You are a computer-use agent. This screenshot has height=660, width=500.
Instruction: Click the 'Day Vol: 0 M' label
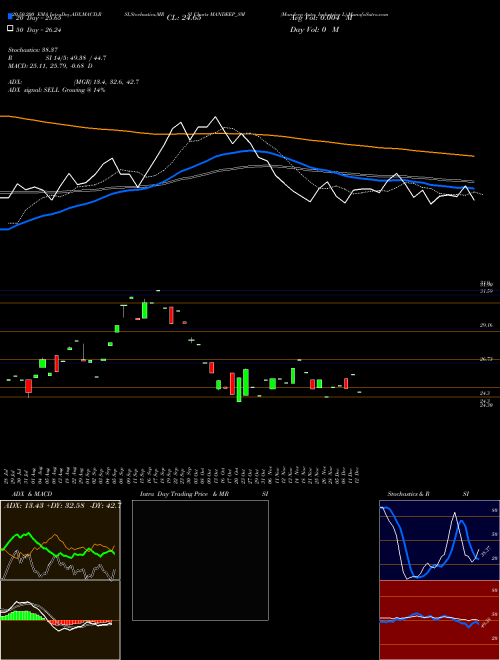point(314,29)
